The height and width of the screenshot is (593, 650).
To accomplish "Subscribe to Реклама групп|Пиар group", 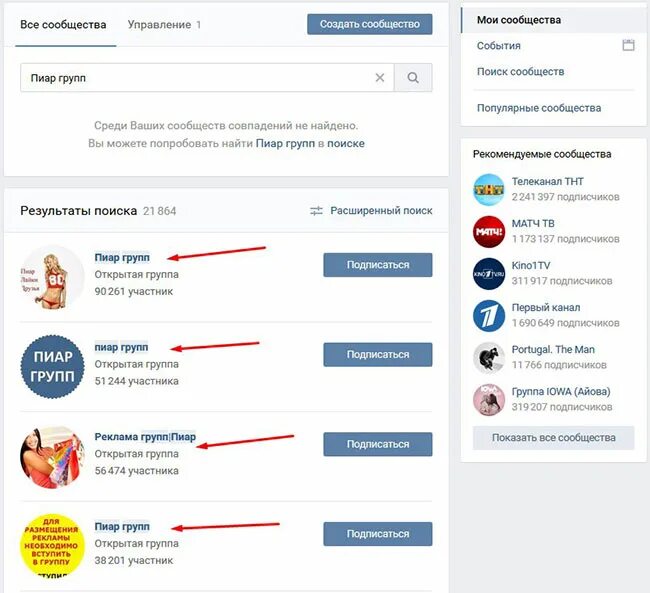I will (378, 444).
